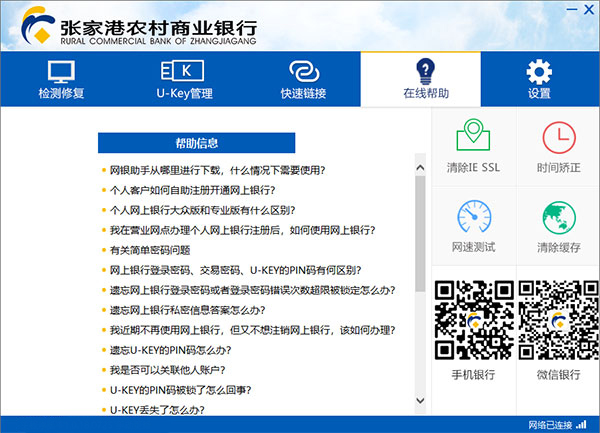Switch to the U-Key管理 tab label
This screenshot has height=433, width=600.
click(x=184, y=93)
